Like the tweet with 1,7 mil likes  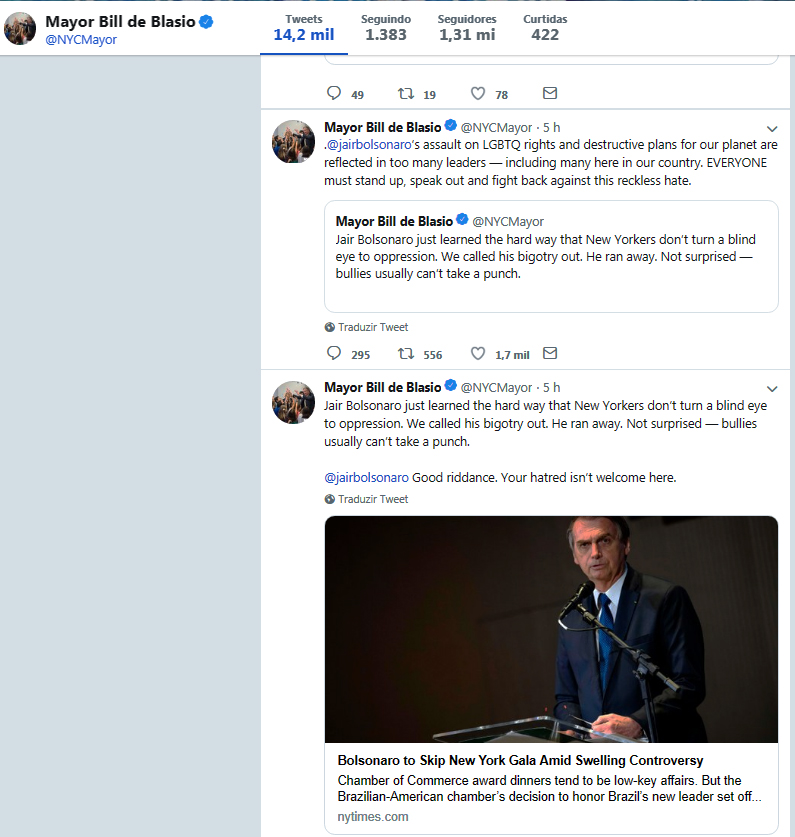pyautogui.click(x=478, y=354)
